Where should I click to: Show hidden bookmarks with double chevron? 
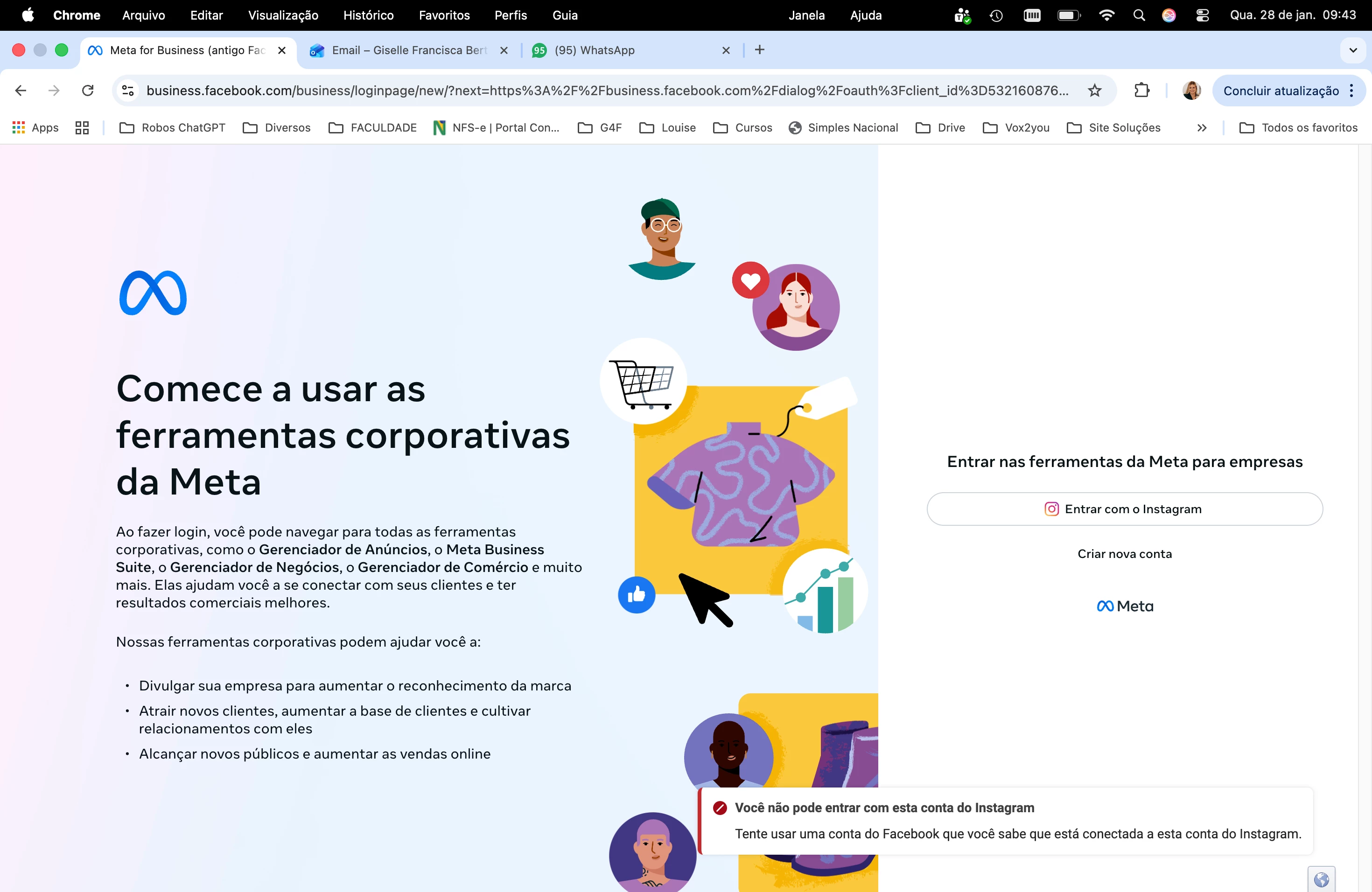coord(1201,128)
